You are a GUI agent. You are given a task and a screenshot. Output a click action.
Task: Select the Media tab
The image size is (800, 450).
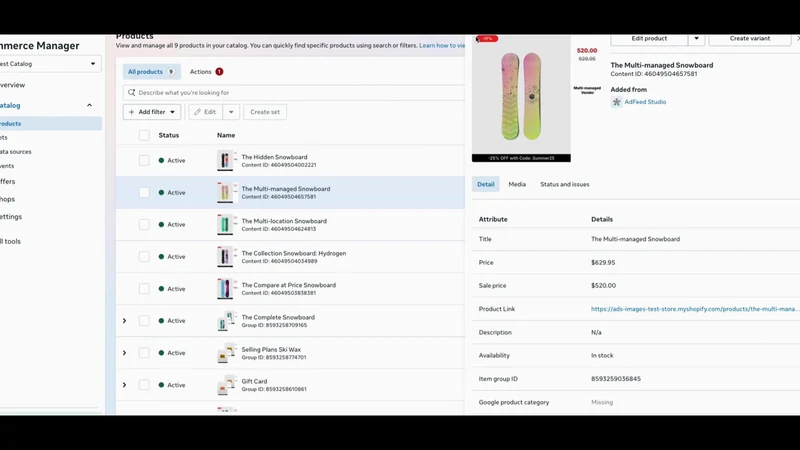(517, 184)
